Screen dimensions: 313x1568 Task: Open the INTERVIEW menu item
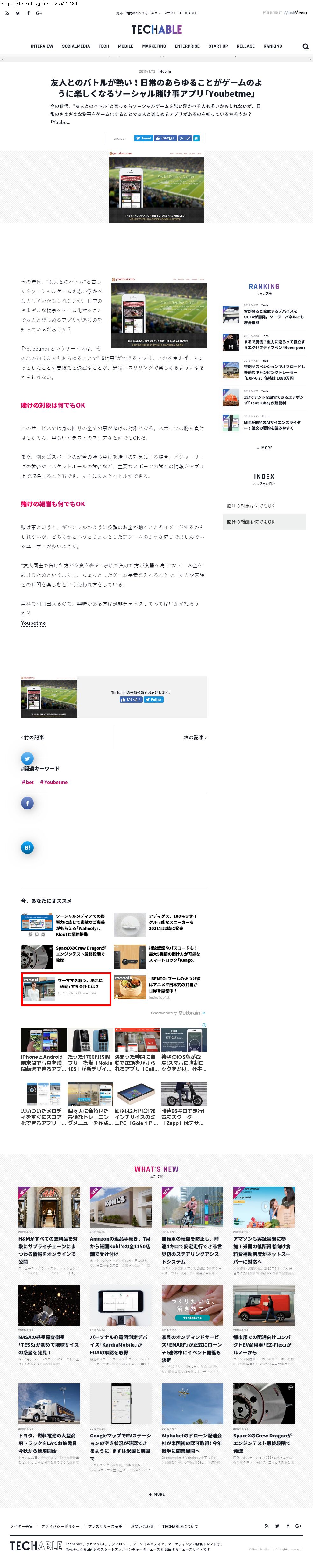pos(42,46)
